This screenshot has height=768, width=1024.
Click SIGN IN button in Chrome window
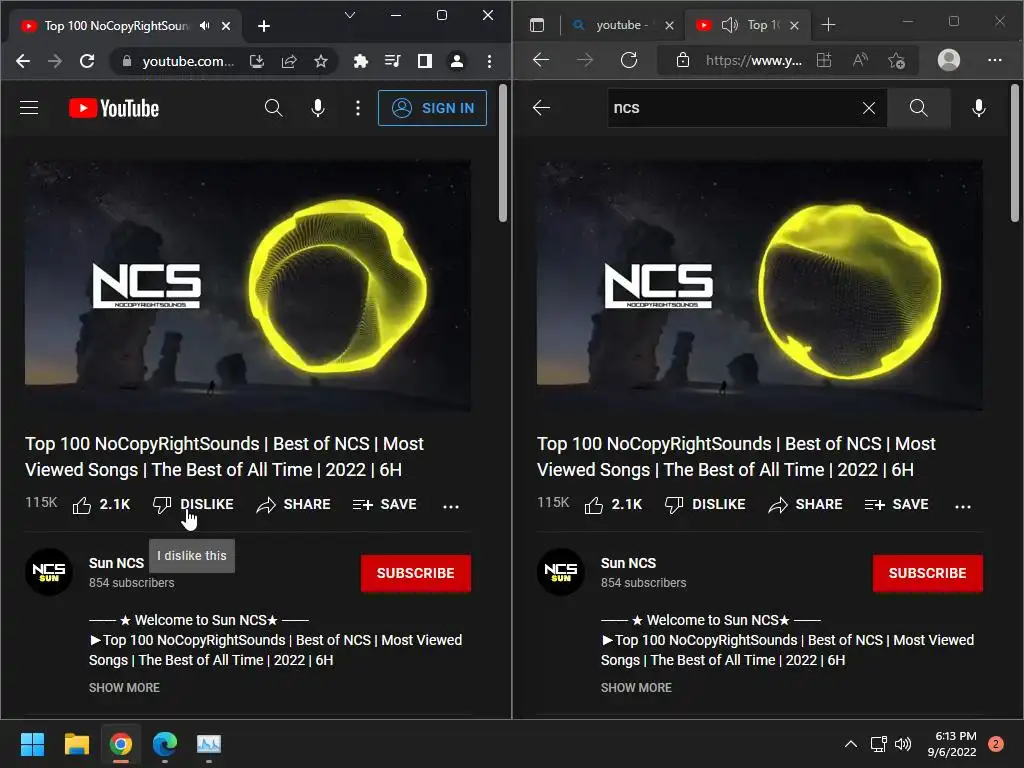(432, 108)
